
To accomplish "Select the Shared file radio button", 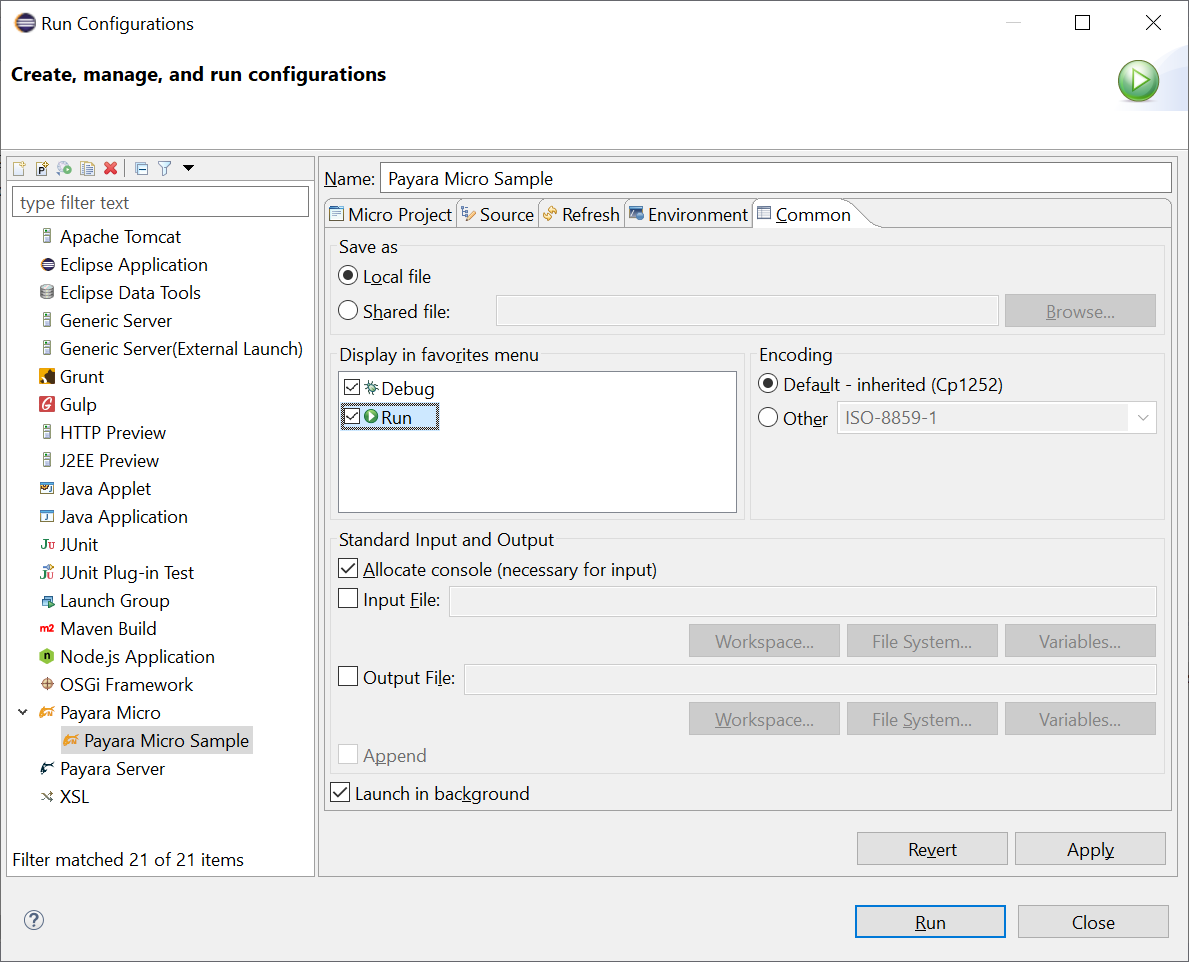I will coord(347,310).
